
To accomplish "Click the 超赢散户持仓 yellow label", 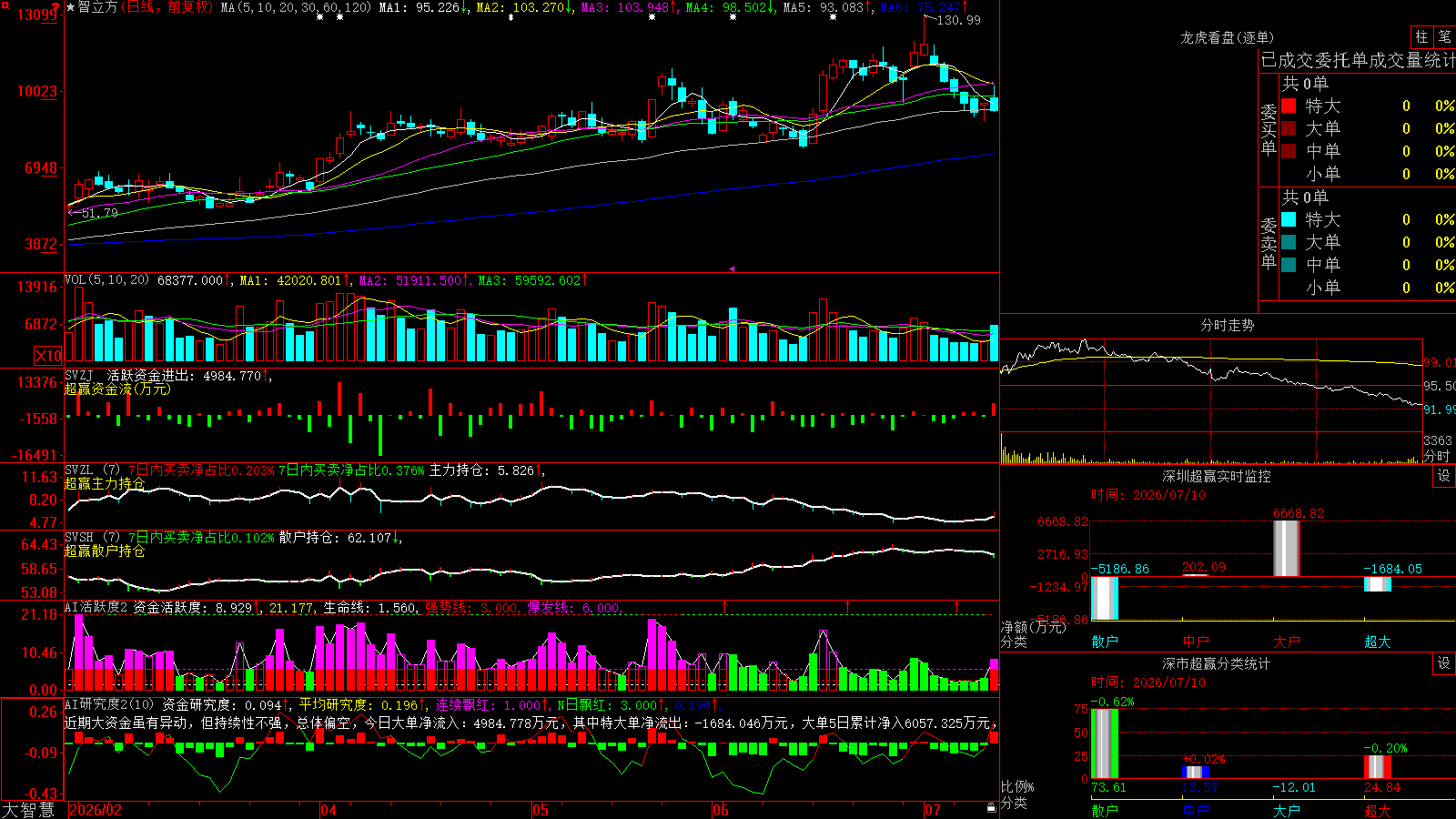I will tap(105, 551).
